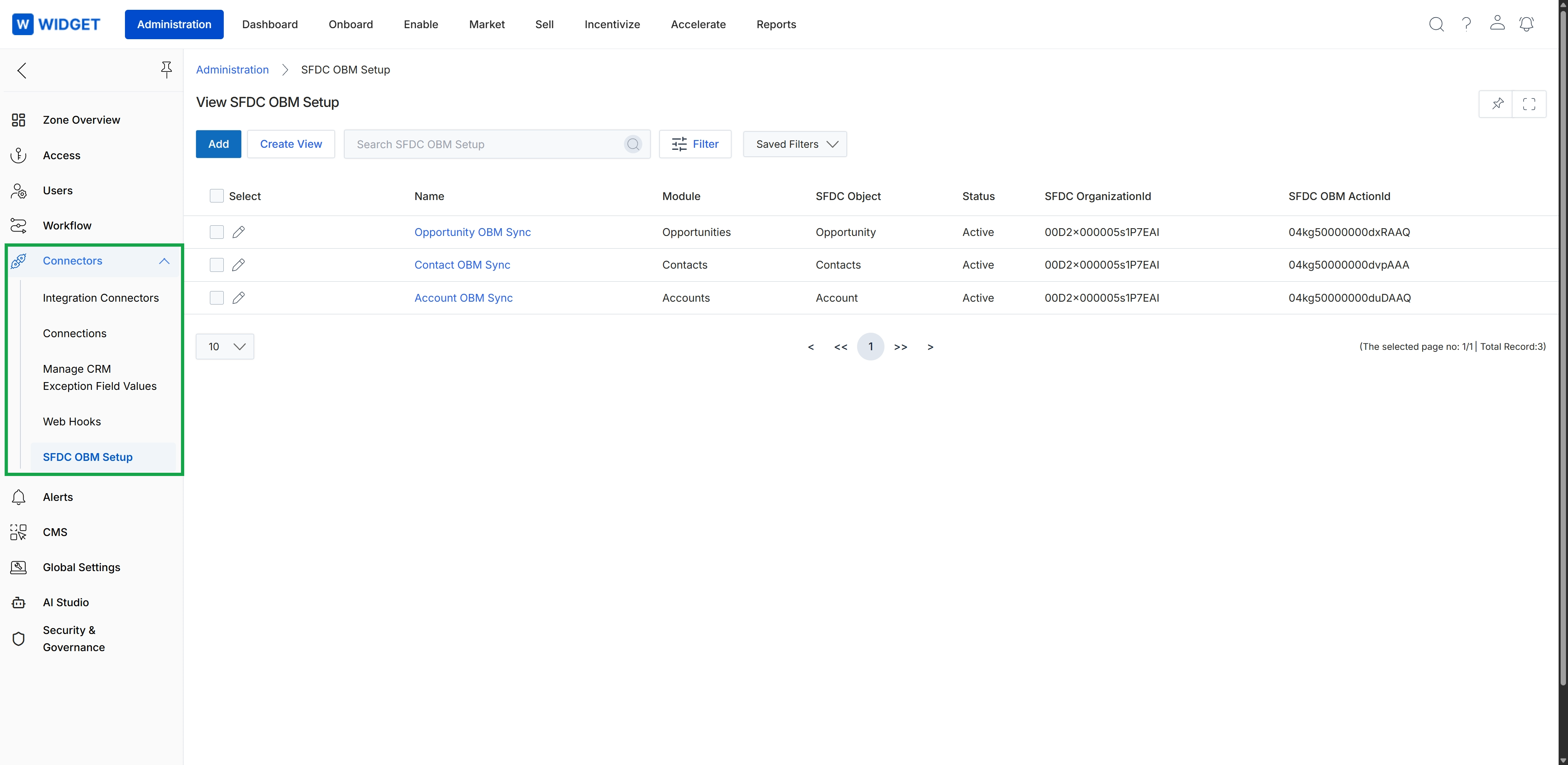Click the Add button
This screenshot has height=765, width=1568.
click(x=218, y=144)
